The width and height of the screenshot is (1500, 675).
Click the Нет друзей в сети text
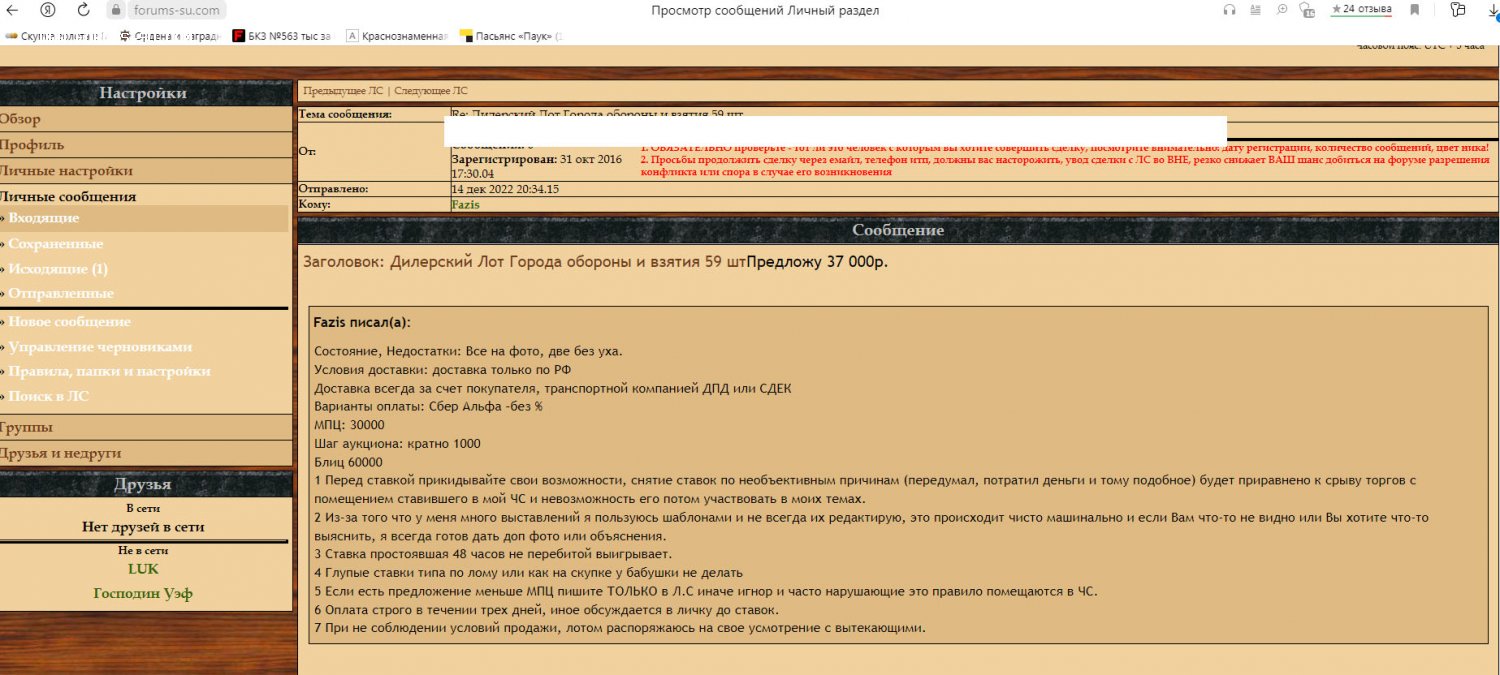pos(143,527)
